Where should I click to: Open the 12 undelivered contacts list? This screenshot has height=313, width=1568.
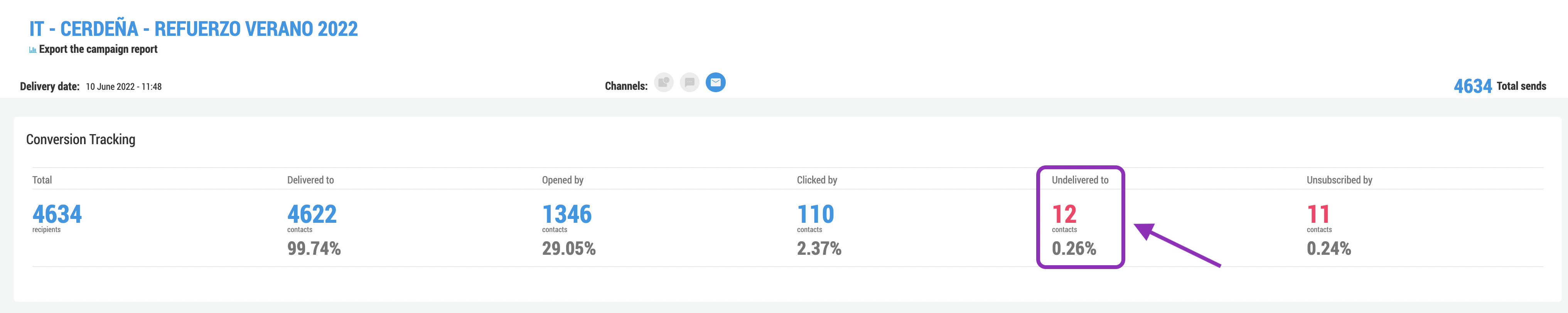pyautogui.click(x=1064, y=214)
